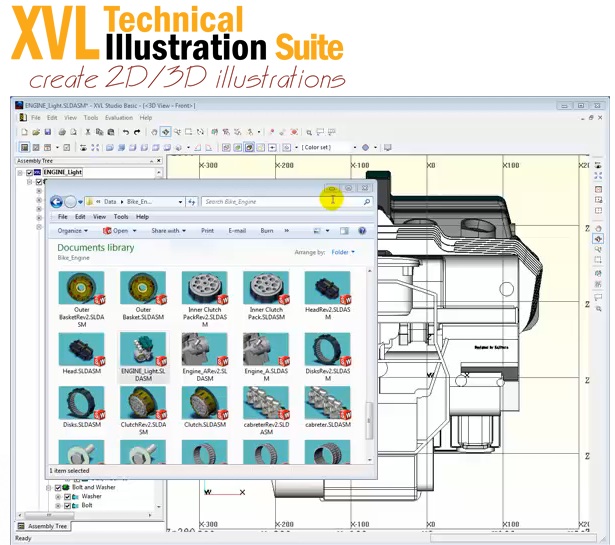
Task: Click the Assembly Tree panel close X
Action: (x=159, y=161)
